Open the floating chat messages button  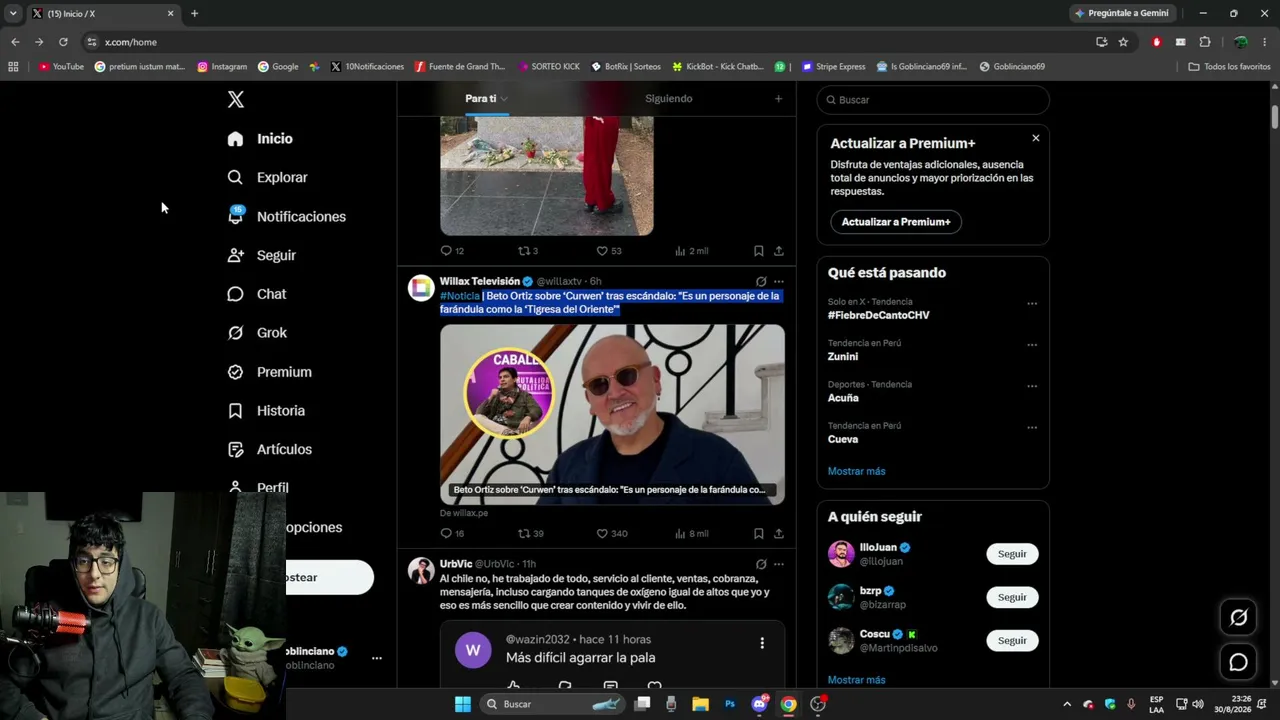pyautogui.click(x=1238, y=662)
